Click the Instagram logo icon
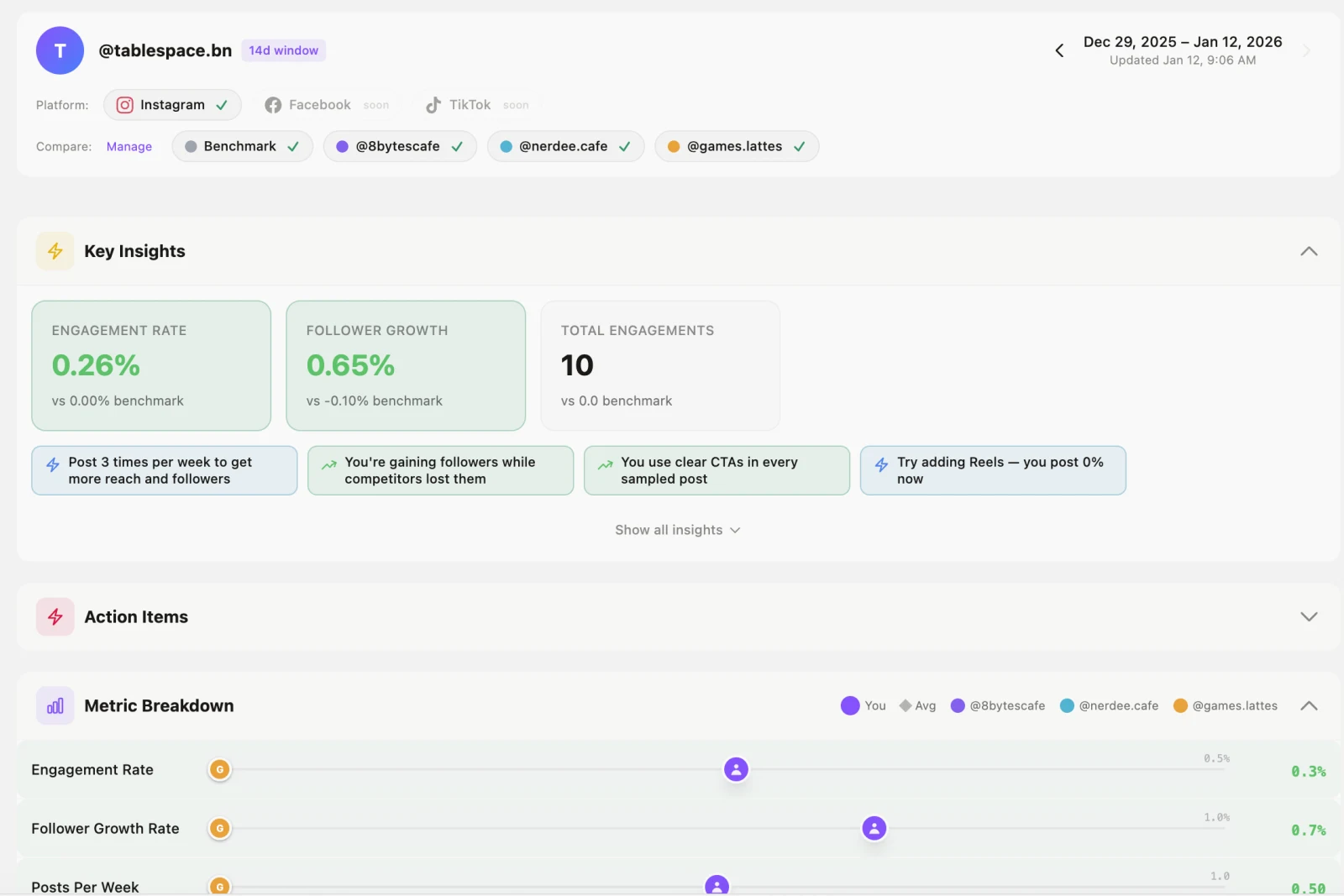Image resolution: width=1344 pixels, height=896 pixels. click(x=124, y=105)
